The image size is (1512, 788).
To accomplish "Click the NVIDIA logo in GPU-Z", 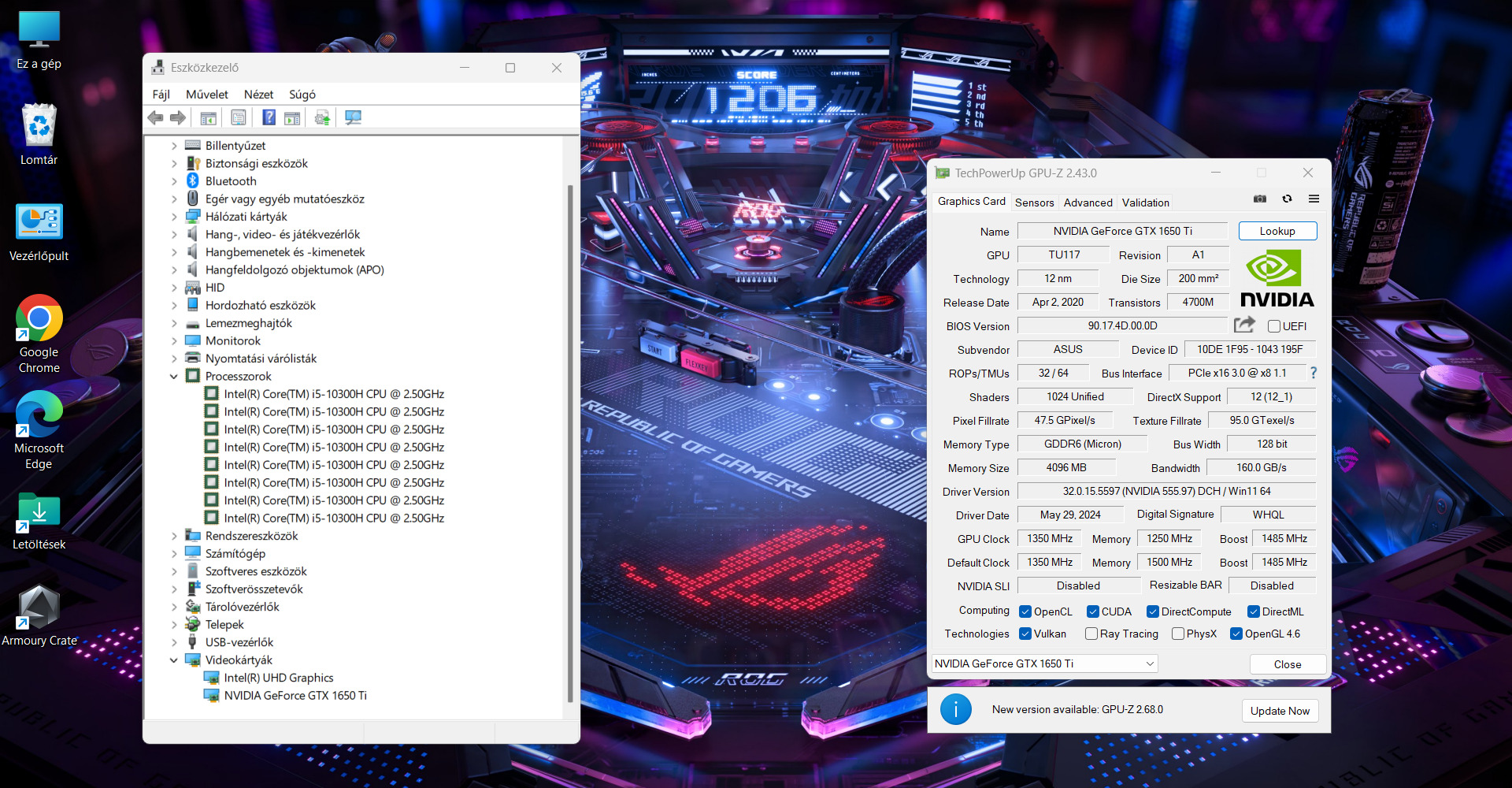I will point(1277,278).
